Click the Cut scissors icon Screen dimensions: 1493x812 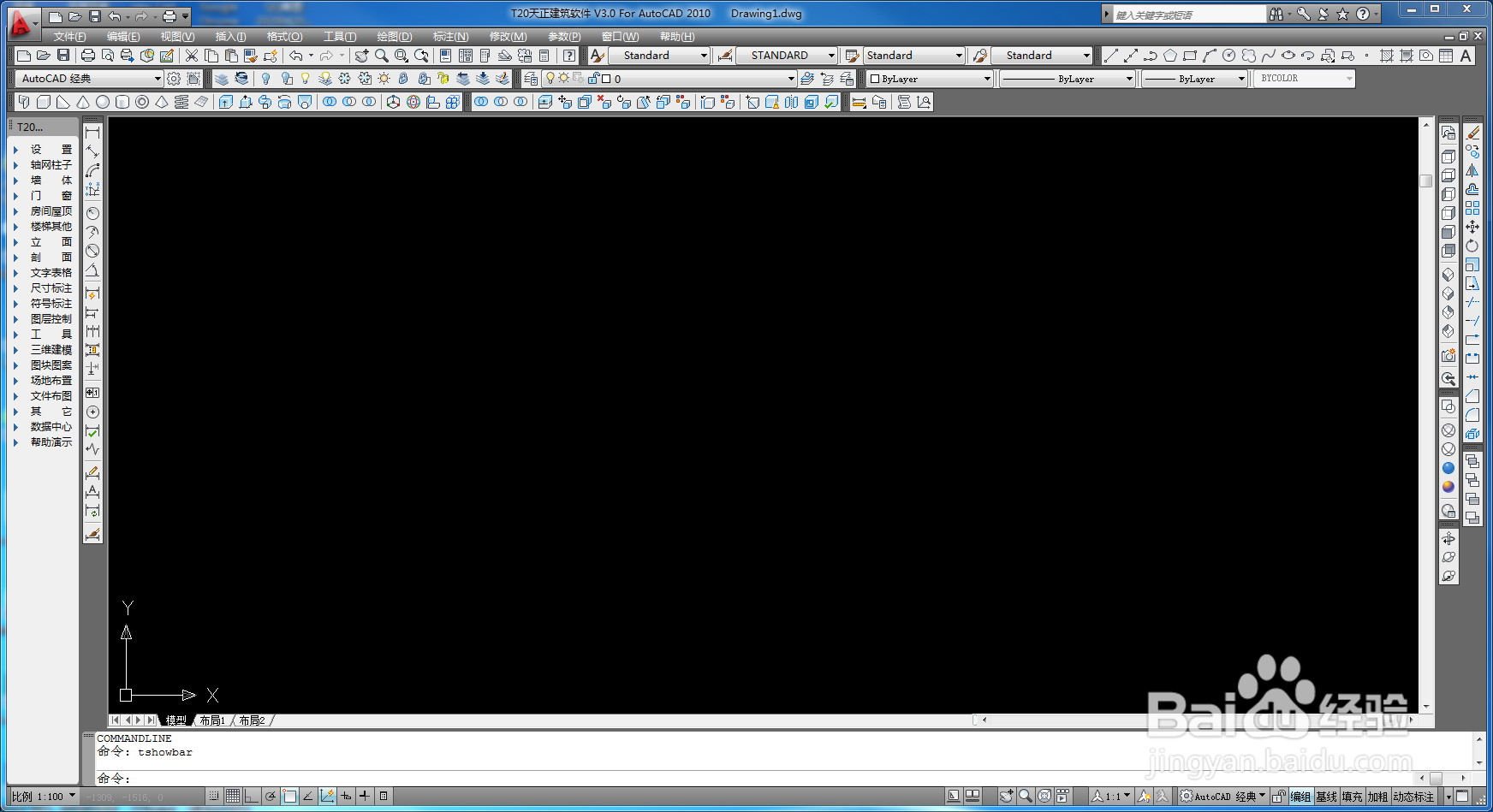point(191,56)
